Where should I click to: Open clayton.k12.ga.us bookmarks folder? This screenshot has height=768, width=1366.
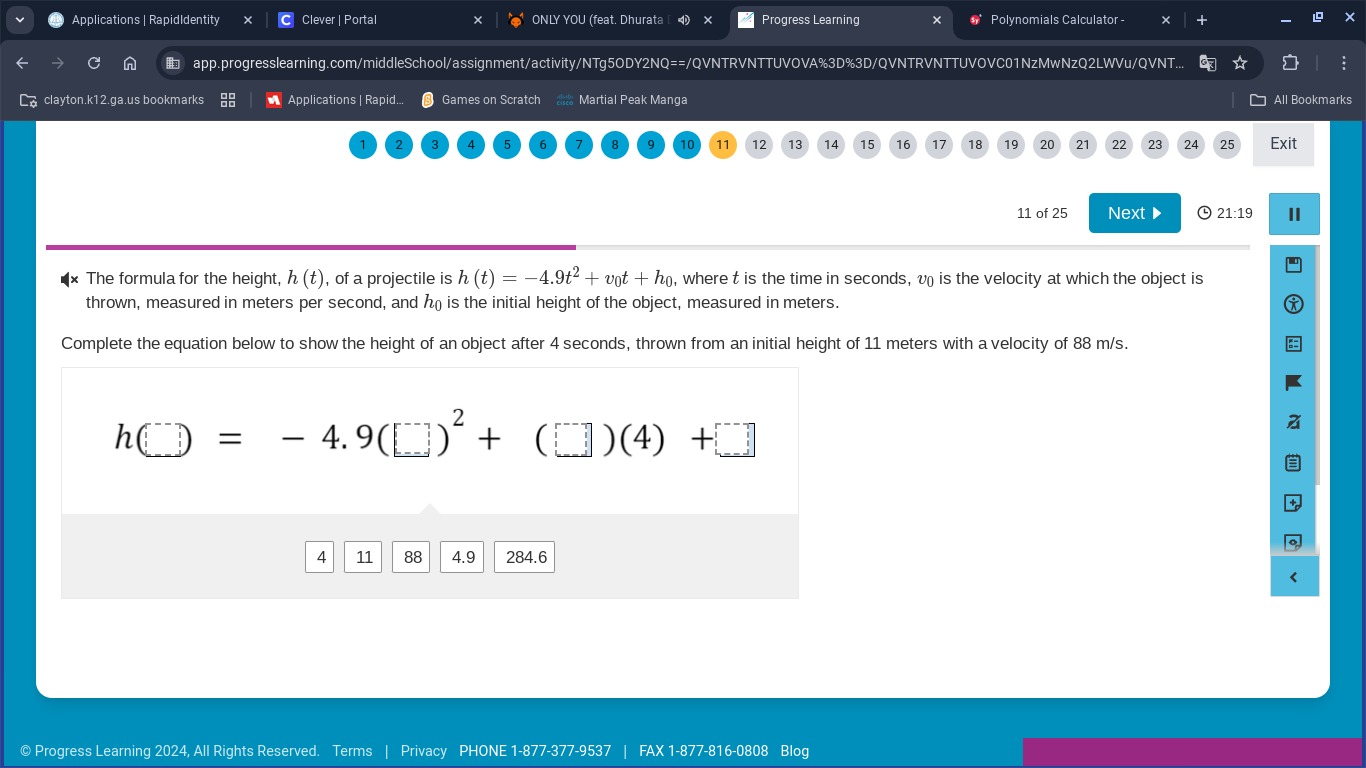tap(111, 100)
